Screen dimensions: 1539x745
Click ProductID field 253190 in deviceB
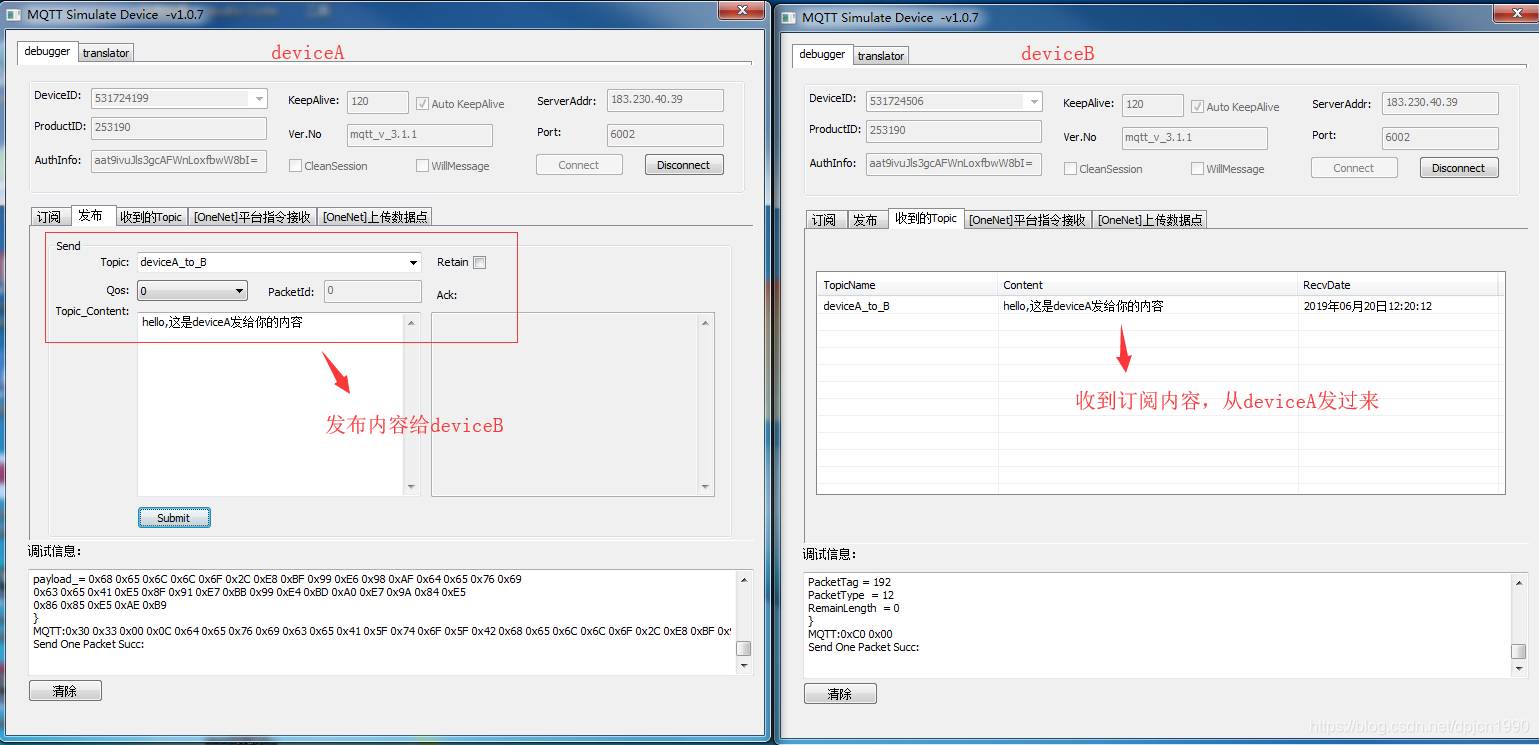click(954, 131)
